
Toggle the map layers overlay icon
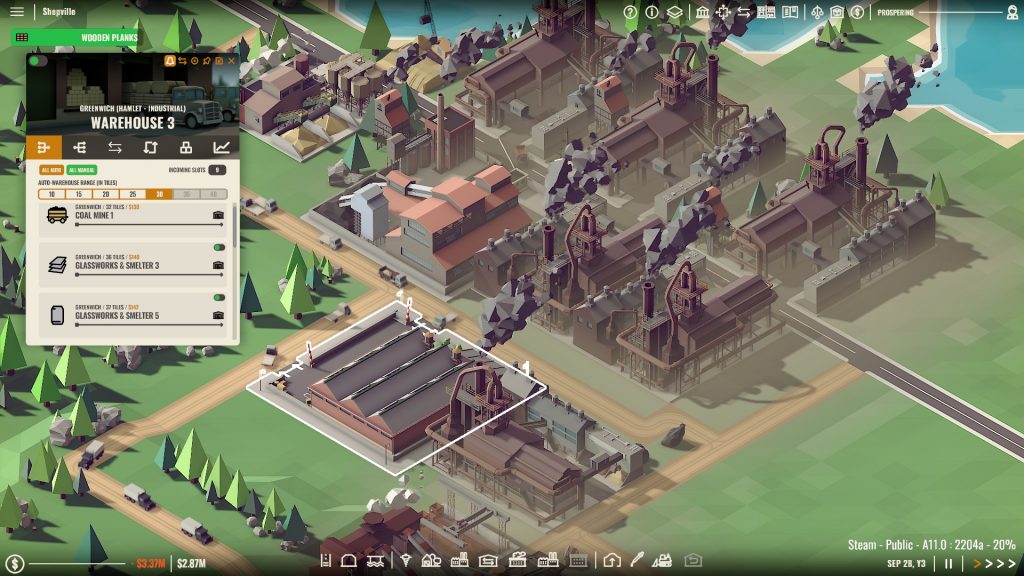coord(674,13)
